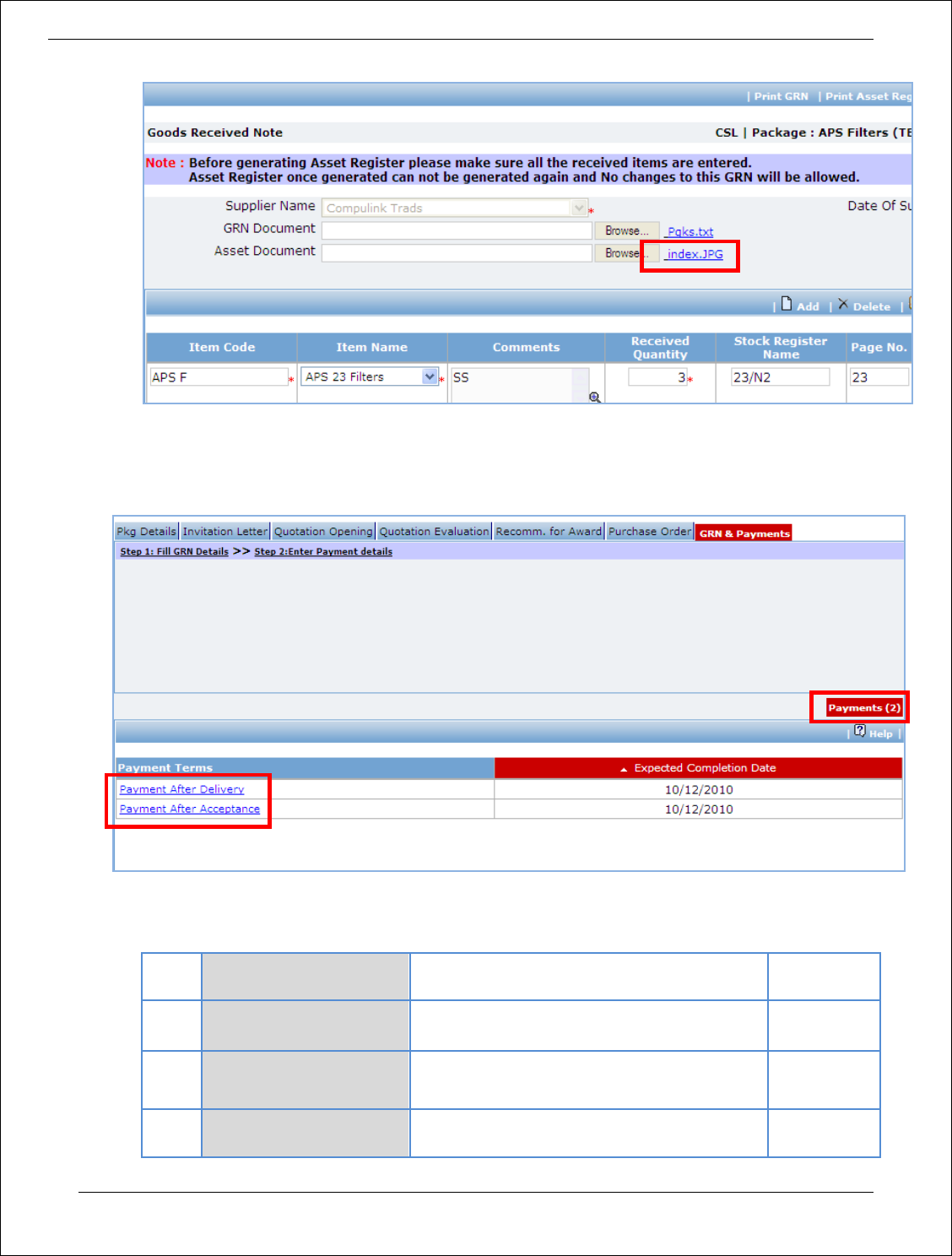Click the Payment Terms column header
952x1256 pixels.
coord(305,768)
